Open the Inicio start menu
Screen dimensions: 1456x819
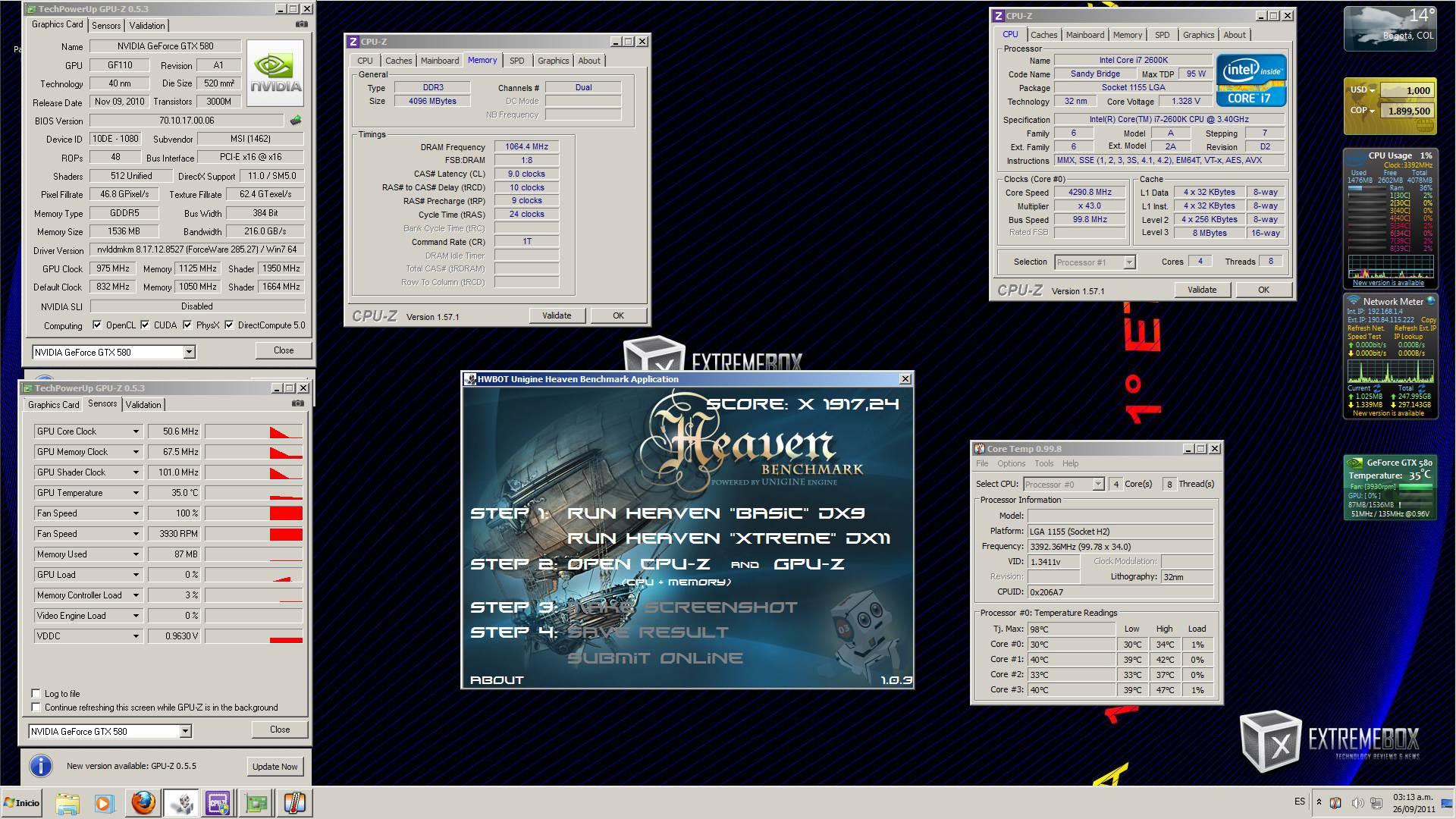21,802
